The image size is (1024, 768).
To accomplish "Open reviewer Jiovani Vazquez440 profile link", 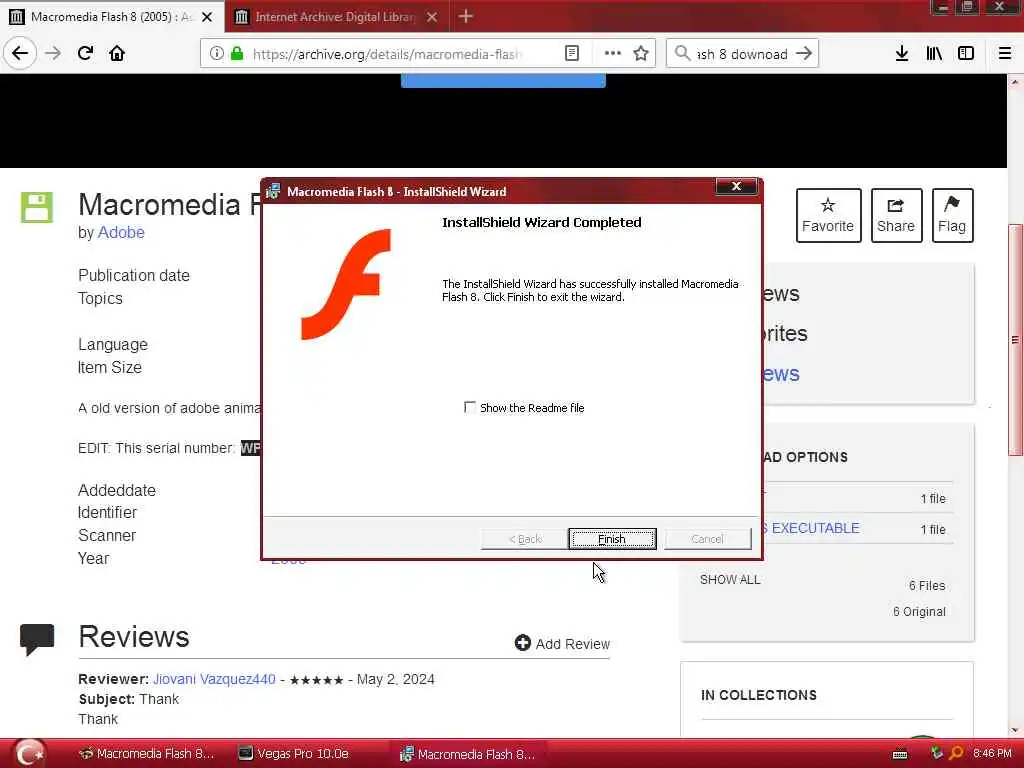I will pyautogui.click(x=214, y=679).
